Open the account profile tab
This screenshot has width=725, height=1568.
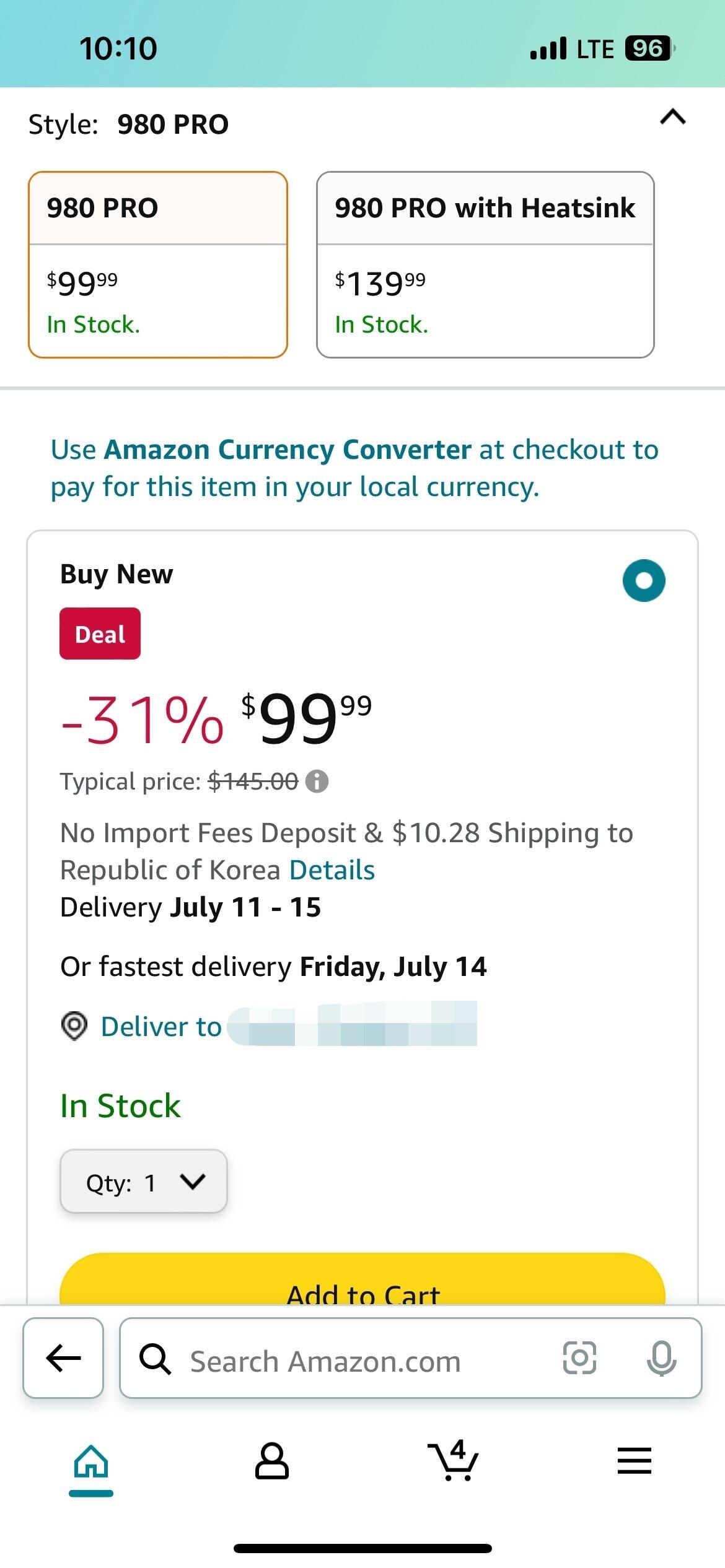271,1461
